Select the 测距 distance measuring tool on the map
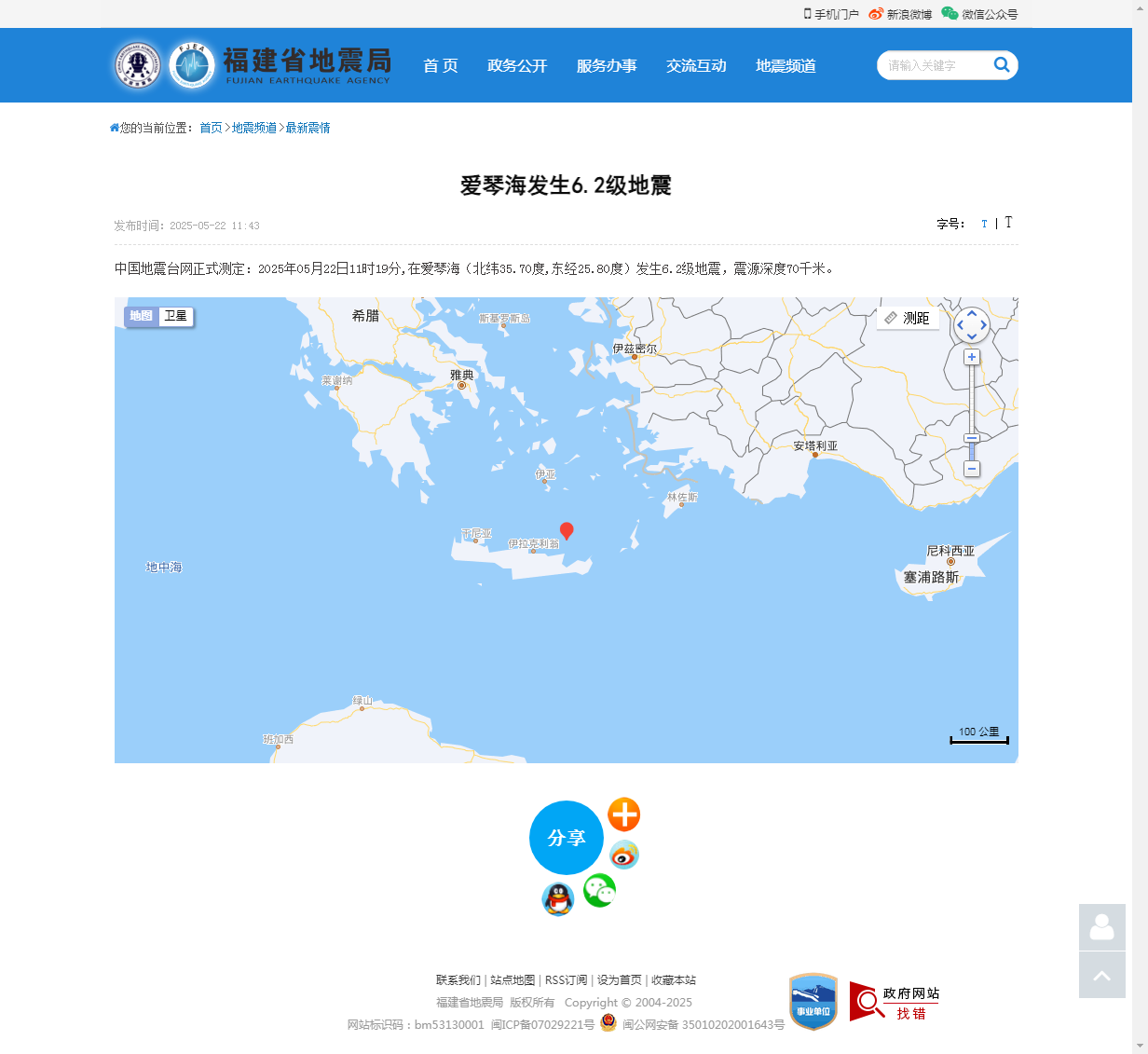This screenshot has height=1054, width=1148. tap(908, 318)
